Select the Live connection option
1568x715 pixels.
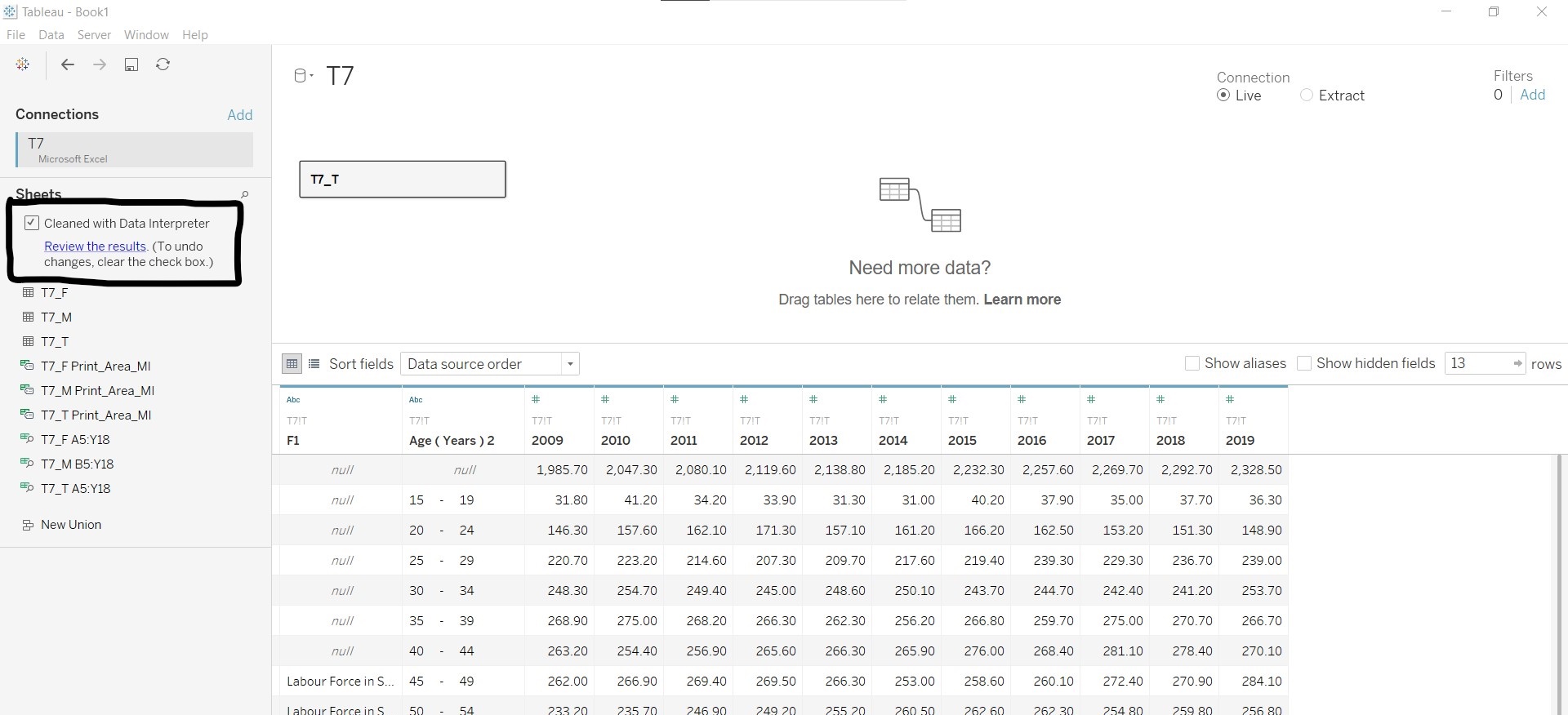[x=1223, y=95]
